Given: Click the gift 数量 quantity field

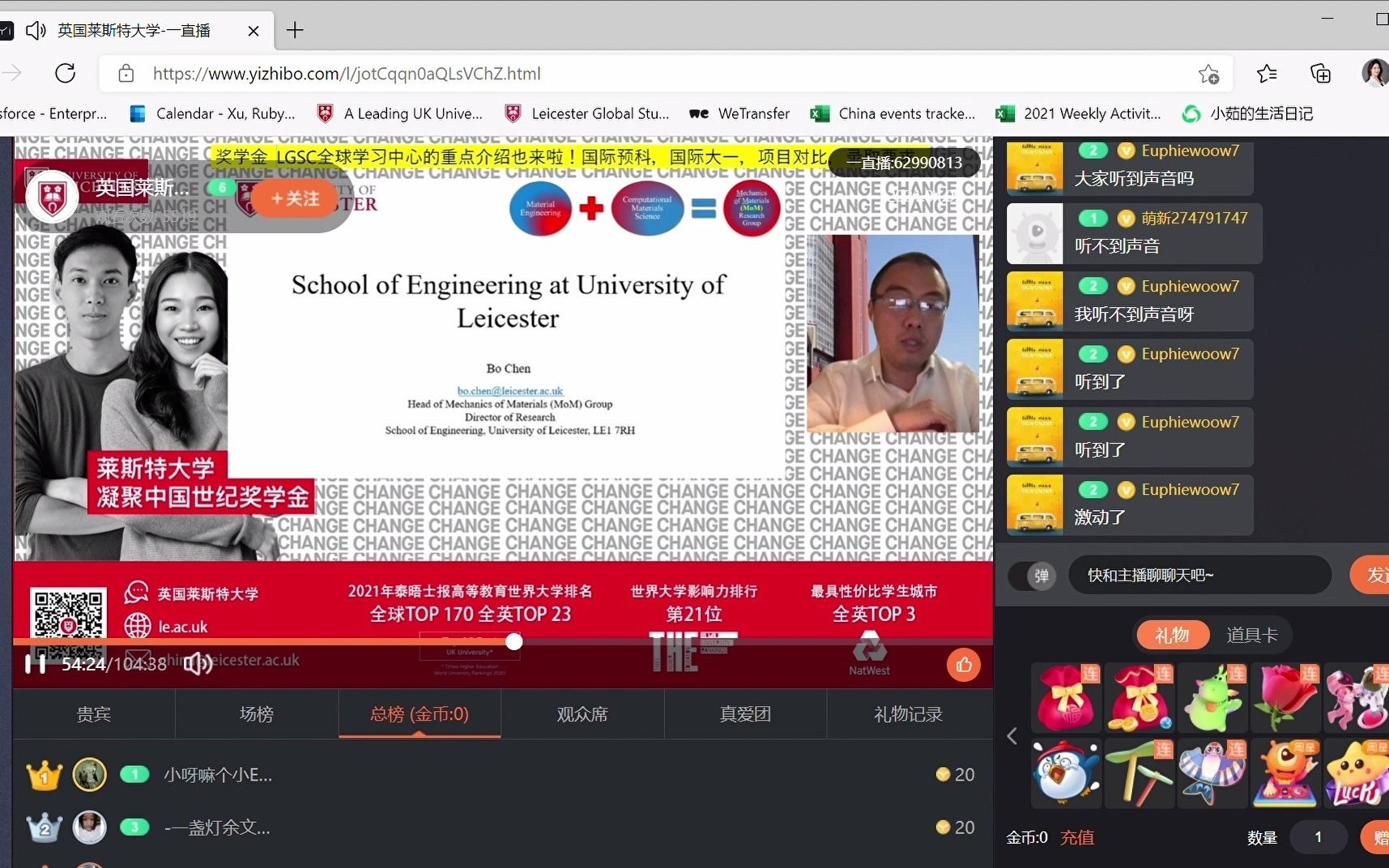Looking at the screenshot, I should click(1318, 837).
